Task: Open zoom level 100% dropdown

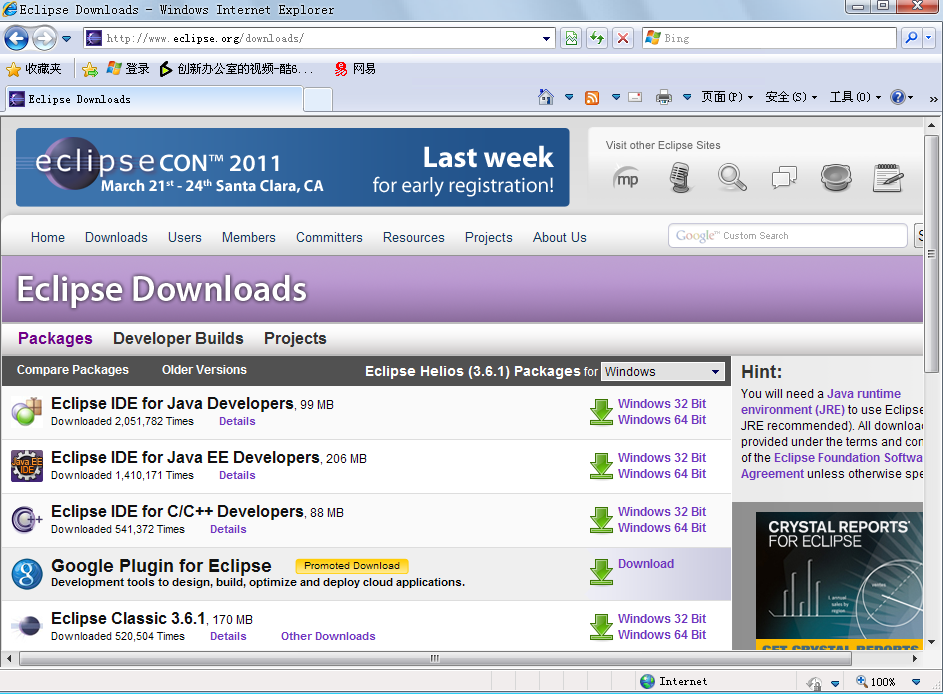Action: tap(915, 682)
